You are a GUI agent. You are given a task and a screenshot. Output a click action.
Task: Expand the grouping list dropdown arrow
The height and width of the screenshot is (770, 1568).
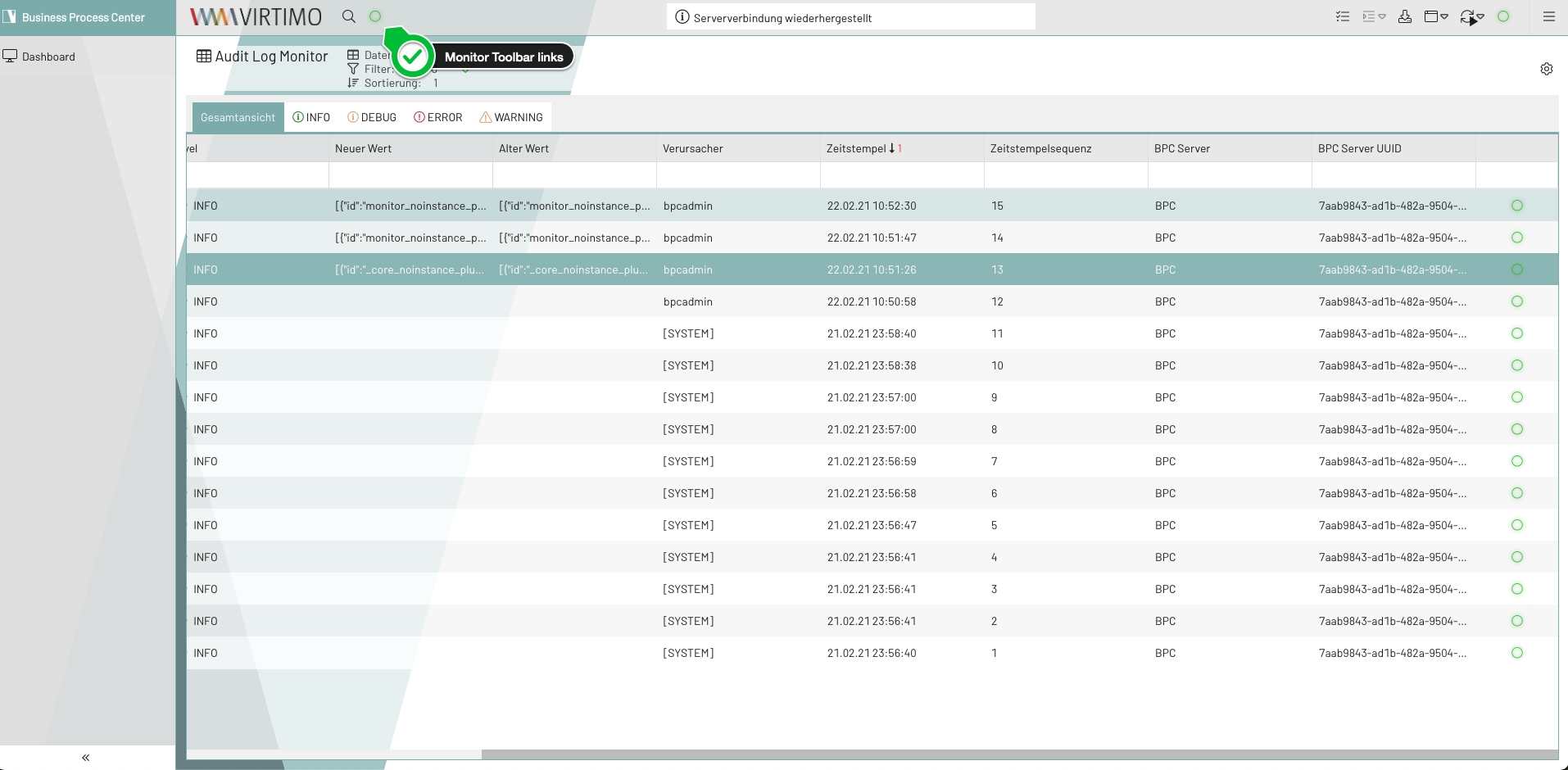pyautogui.click(x=1381, y=16)
